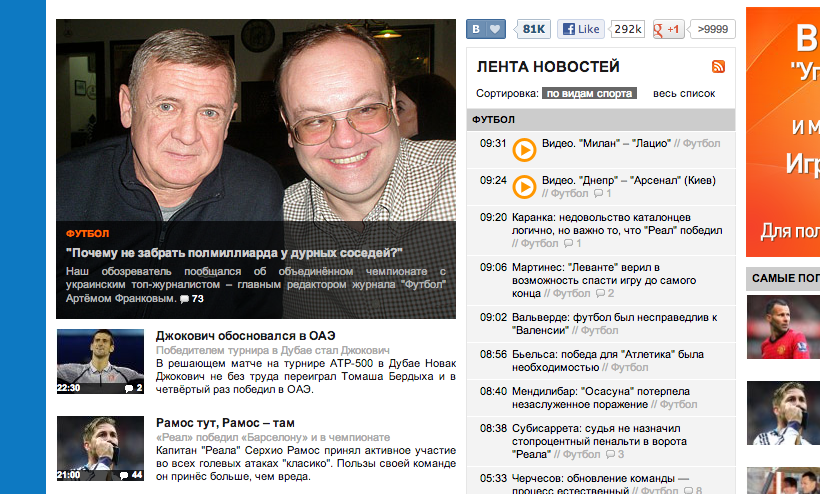Play the "Днепр" – "Арсенал" video icon
This screenshot has height=494, width=820.
[x=524, y=187]
